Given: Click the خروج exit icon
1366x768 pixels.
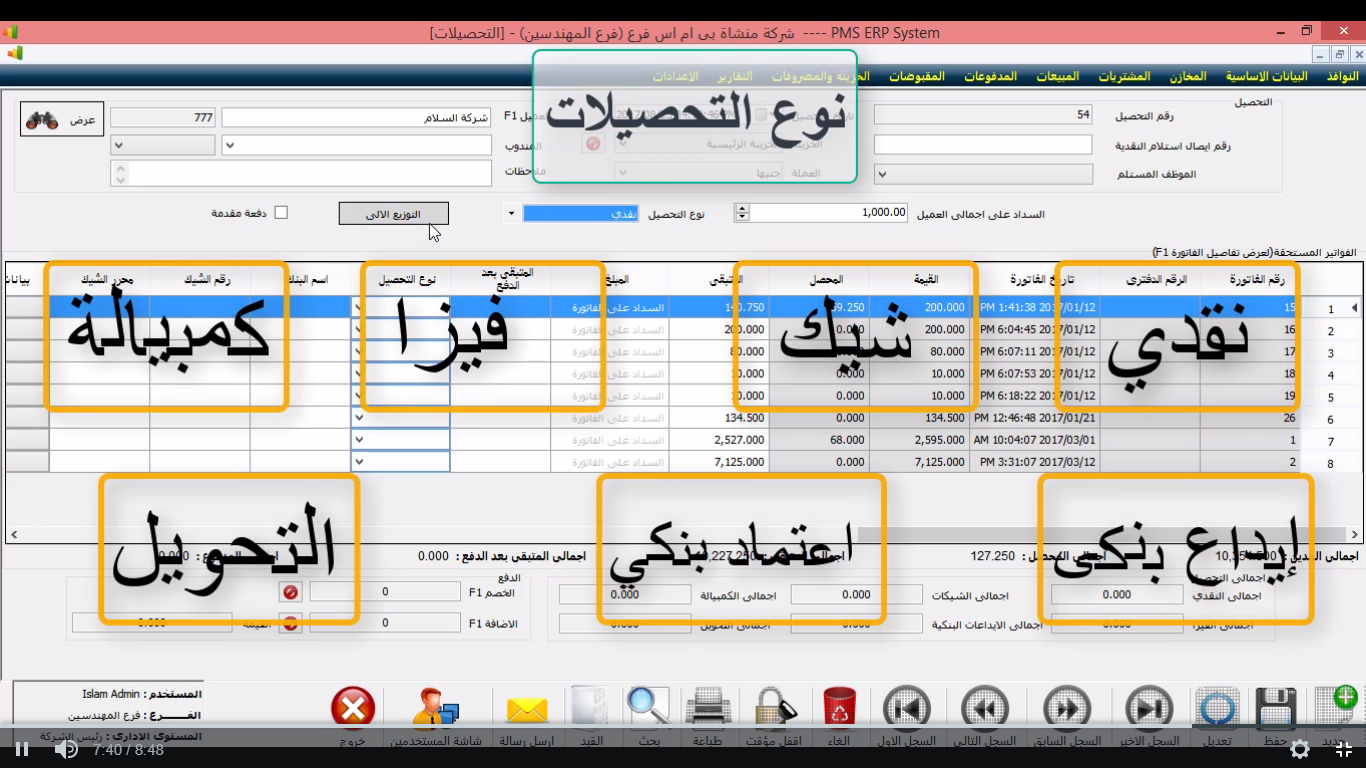Looking at the screenshot, I should coord(353,709).
